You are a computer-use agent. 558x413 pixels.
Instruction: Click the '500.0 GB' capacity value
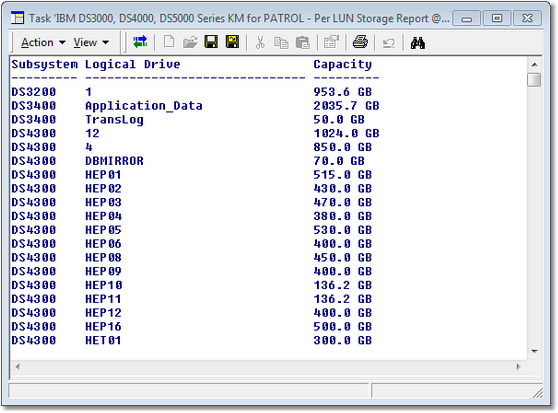coord(343,327)
